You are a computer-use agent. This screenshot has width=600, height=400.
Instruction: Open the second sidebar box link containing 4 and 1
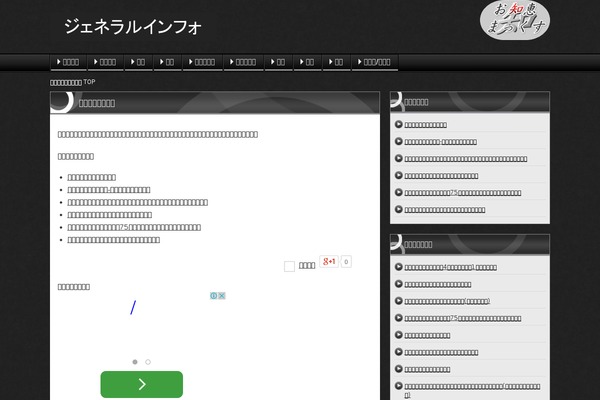point(450,267)
